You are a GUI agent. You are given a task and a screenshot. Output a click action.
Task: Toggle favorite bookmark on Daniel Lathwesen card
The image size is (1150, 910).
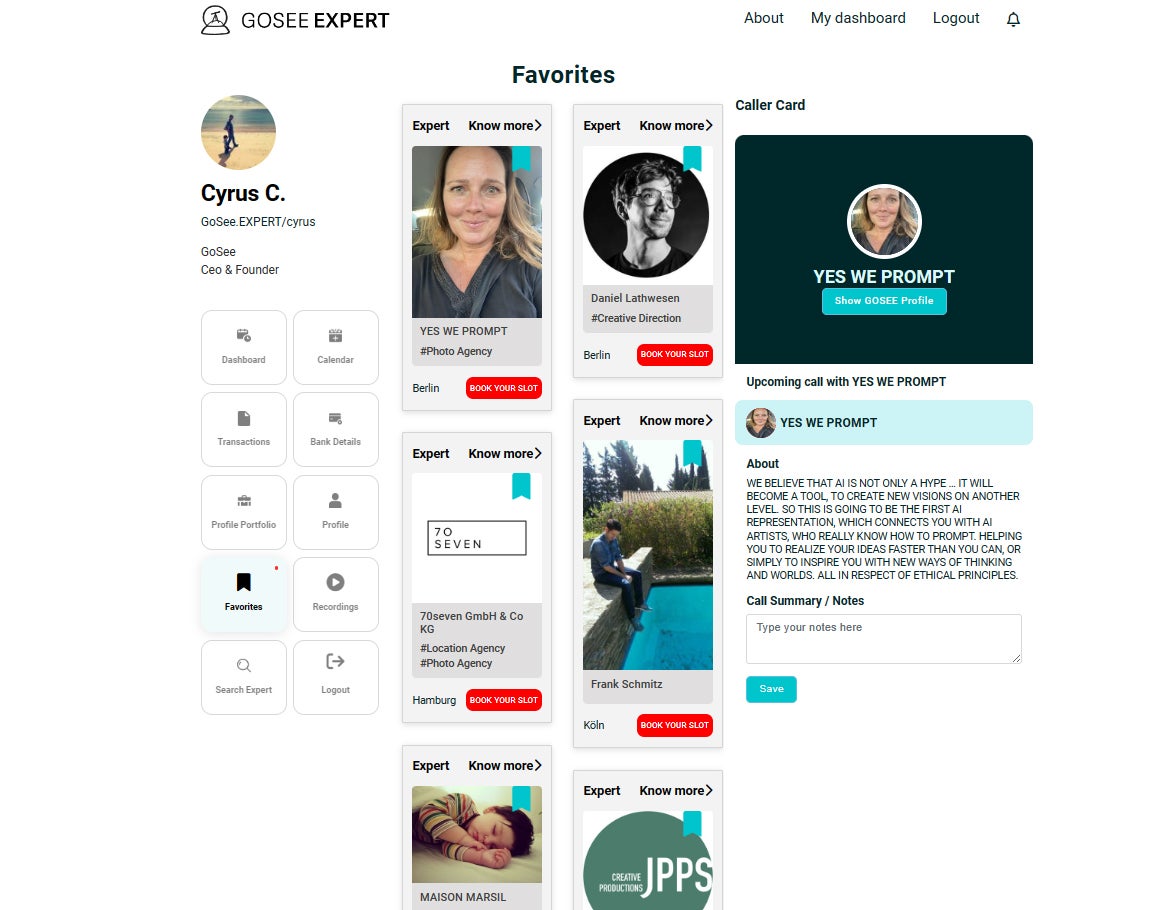pyautogui.click(x=692, y=158)
